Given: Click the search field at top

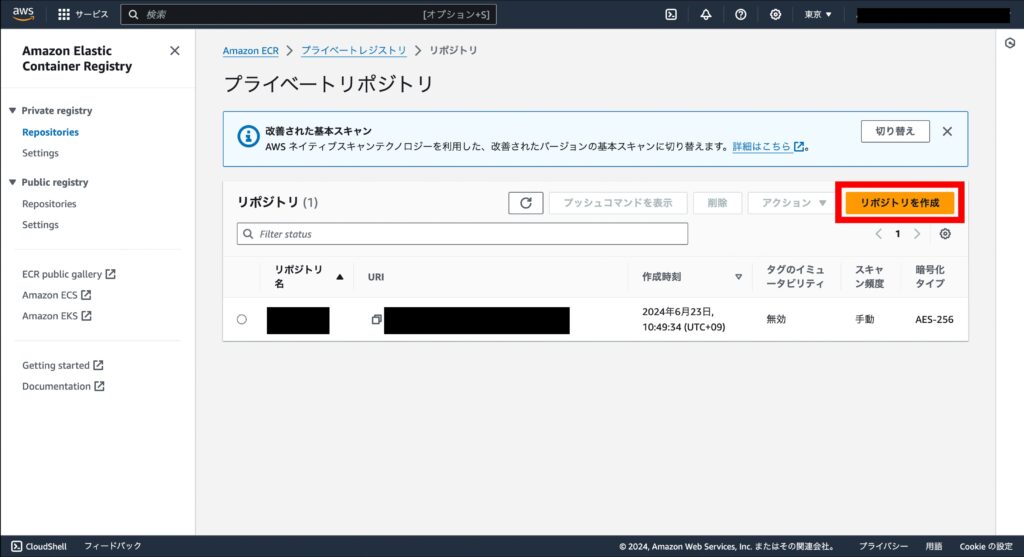Looking at the screenshot, I should pyautogui.click(x=308, y=14).
